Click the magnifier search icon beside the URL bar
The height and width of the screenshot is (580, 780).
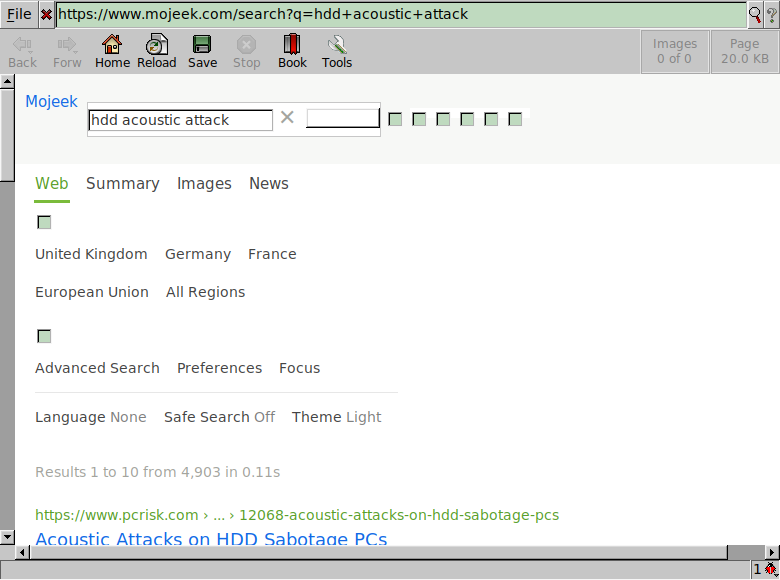coord(755,15)
